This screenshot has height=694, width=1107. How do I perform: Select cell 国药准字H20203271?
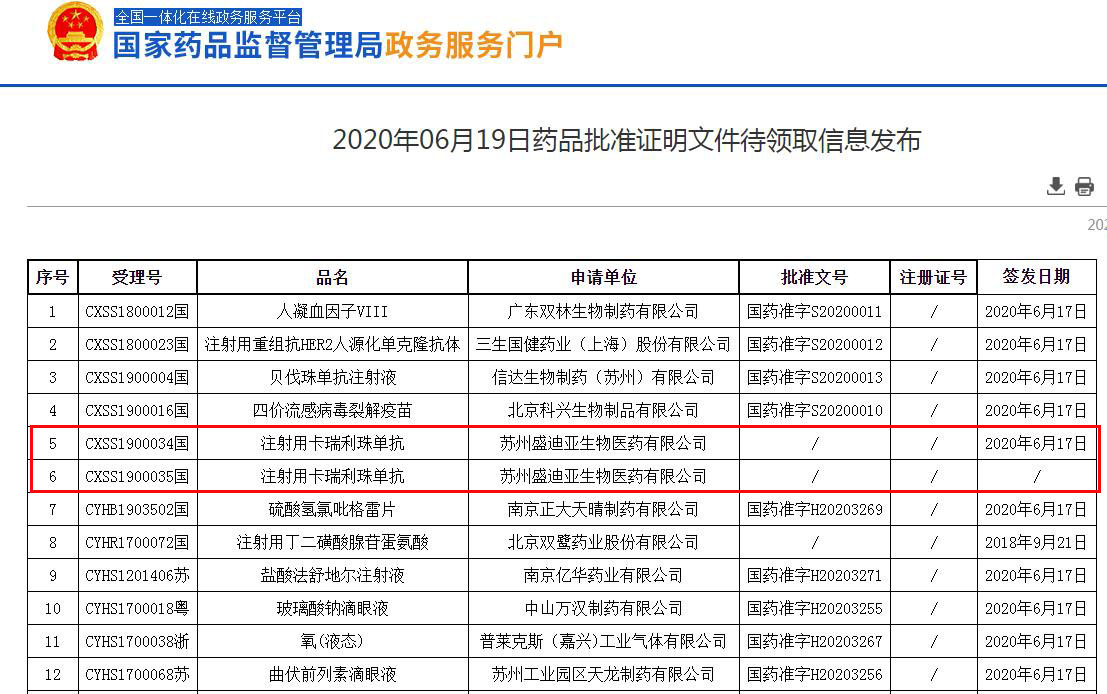click(x=815, y=575)
